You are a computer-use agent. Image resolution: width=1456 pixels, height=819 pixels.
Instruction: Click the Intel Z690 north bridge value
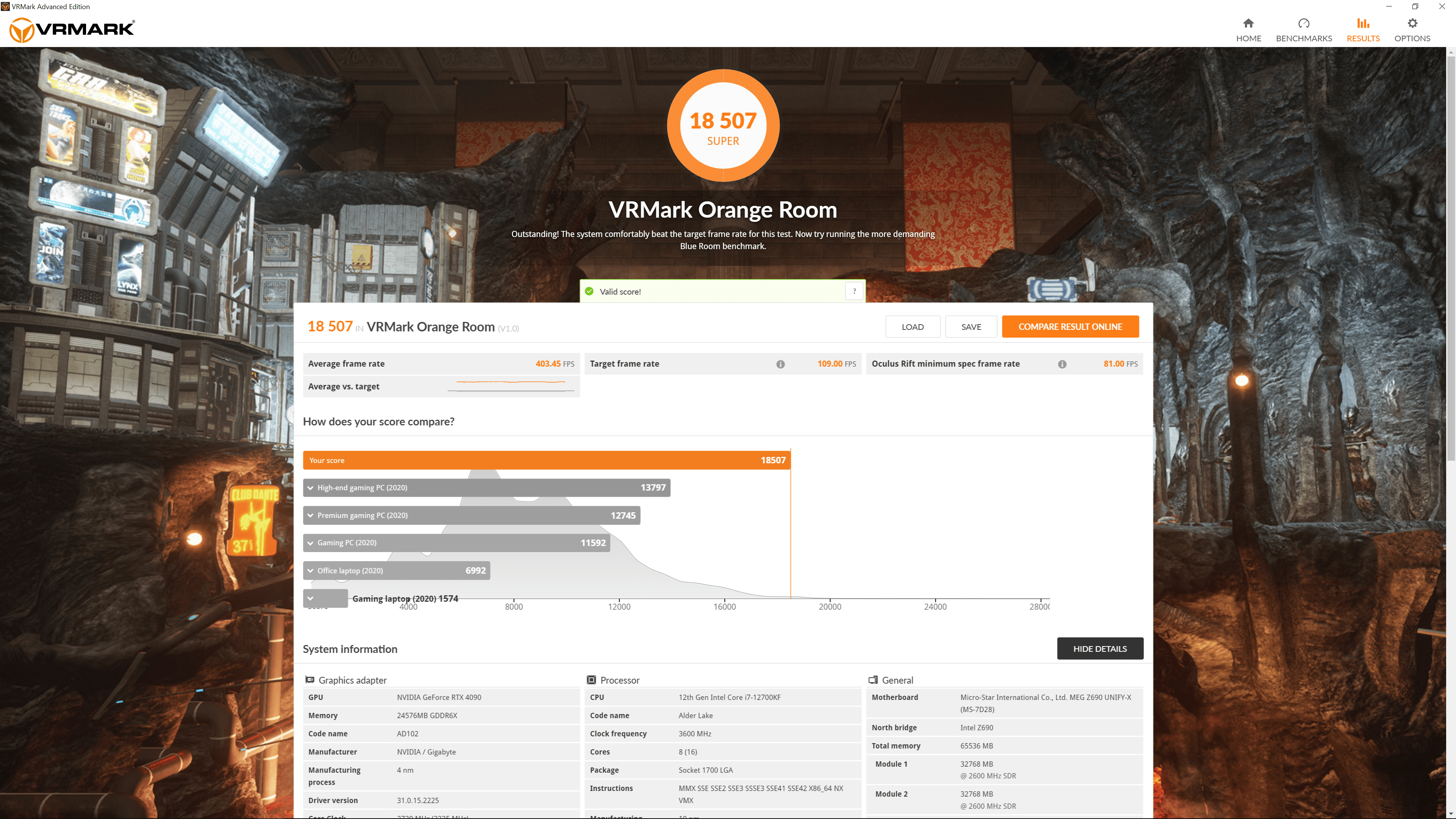[x=976, y=728]
